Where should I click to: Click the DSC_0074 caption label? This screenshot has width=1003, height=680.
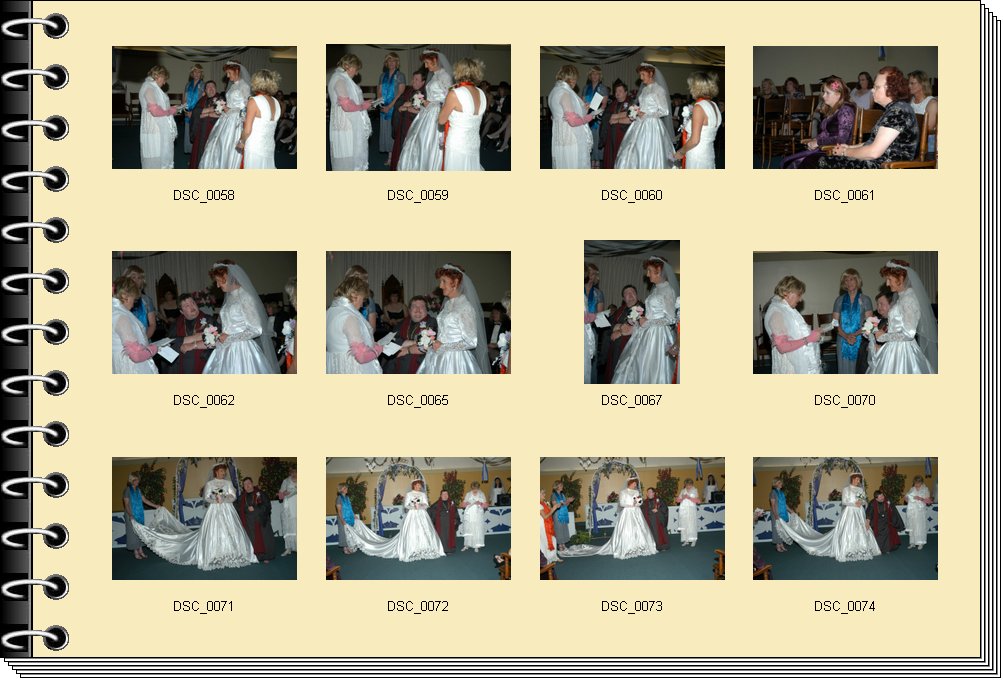(844, 606)
